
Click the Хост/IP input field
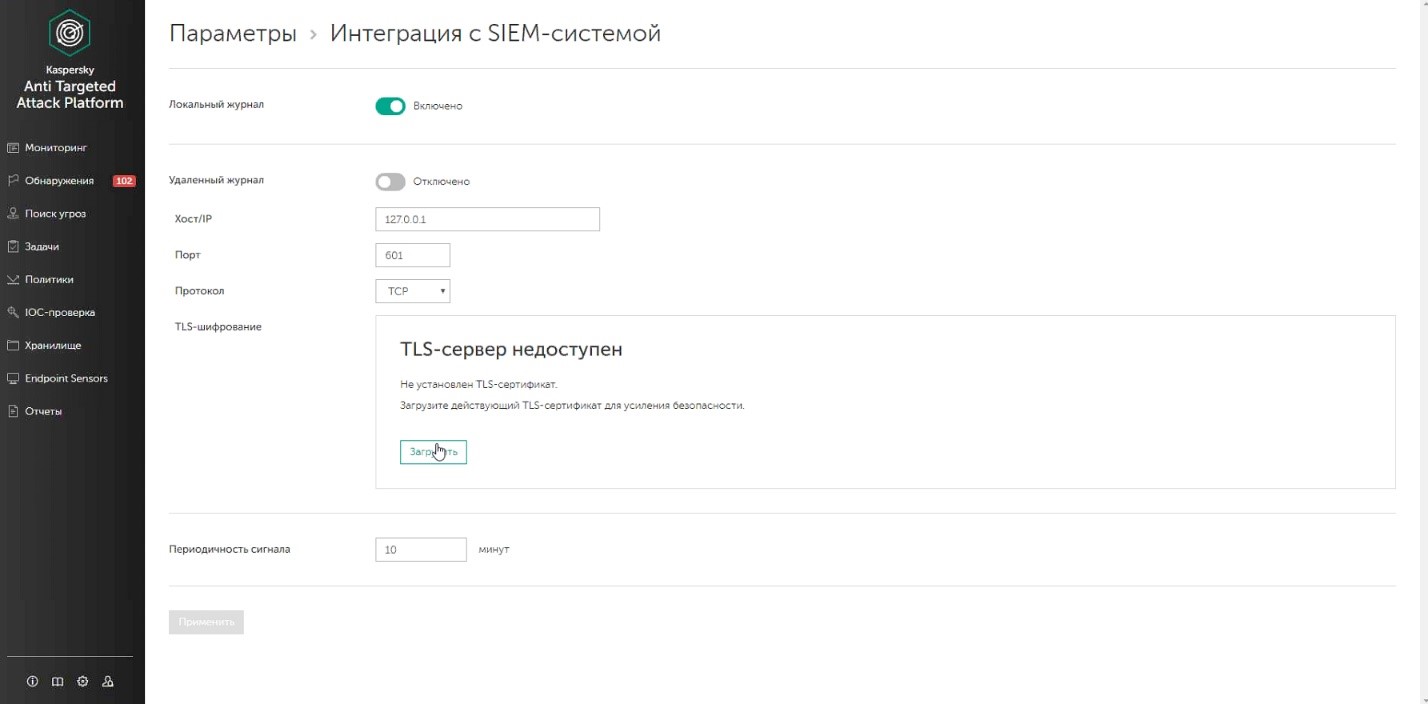coord(487,219)
